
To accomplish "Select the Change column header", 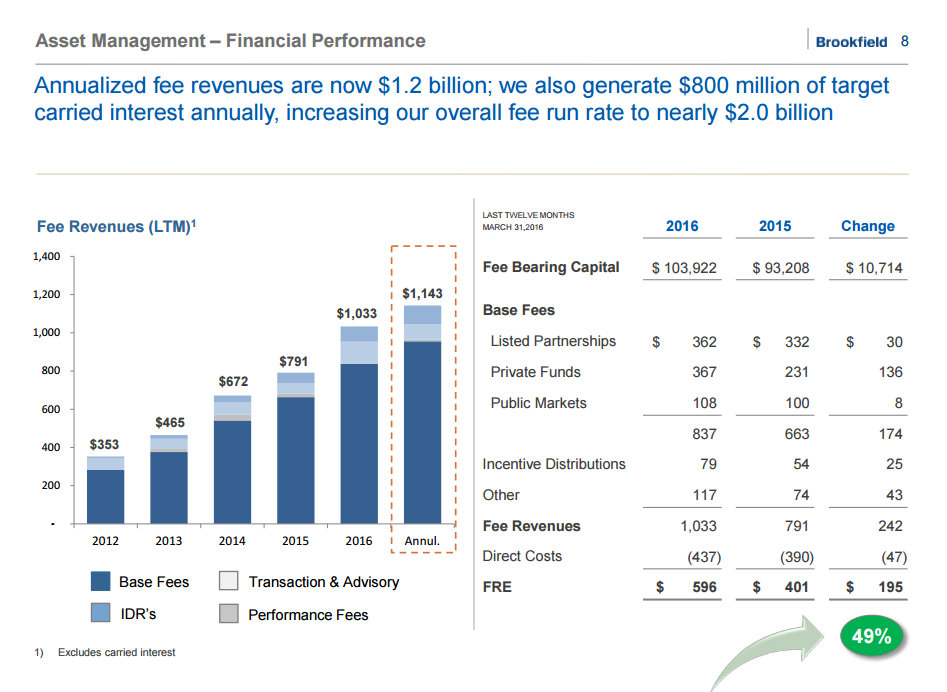I will tap(867, 226).
